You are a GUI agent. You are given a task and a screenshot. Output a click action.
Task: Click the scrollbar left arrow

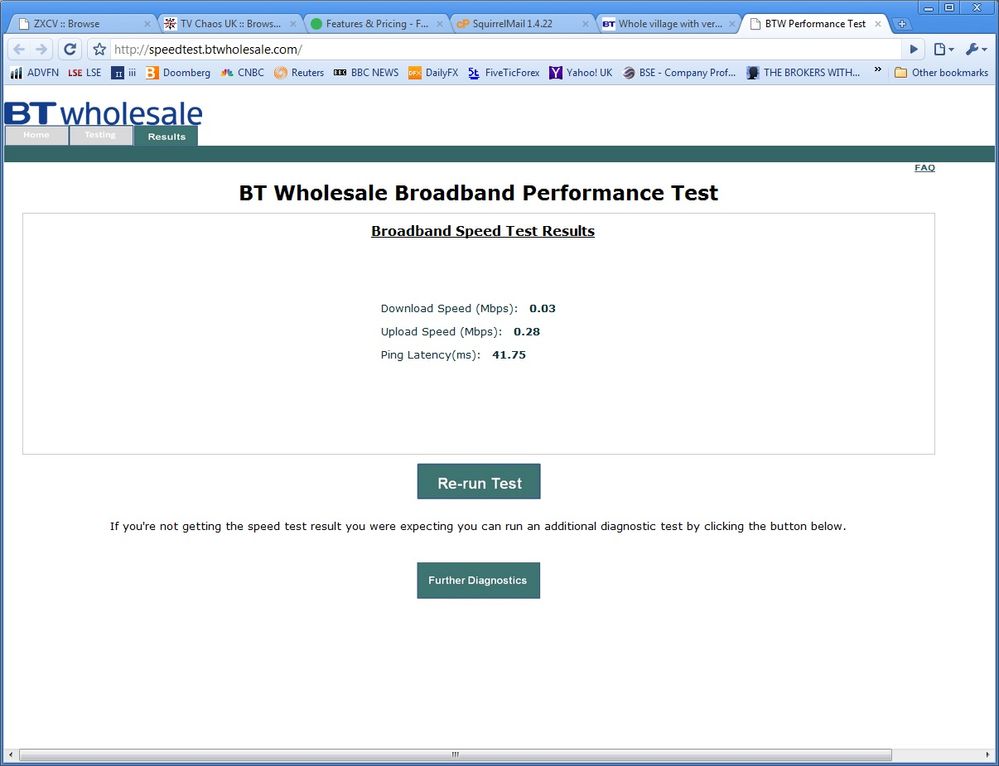click(10, 755)
